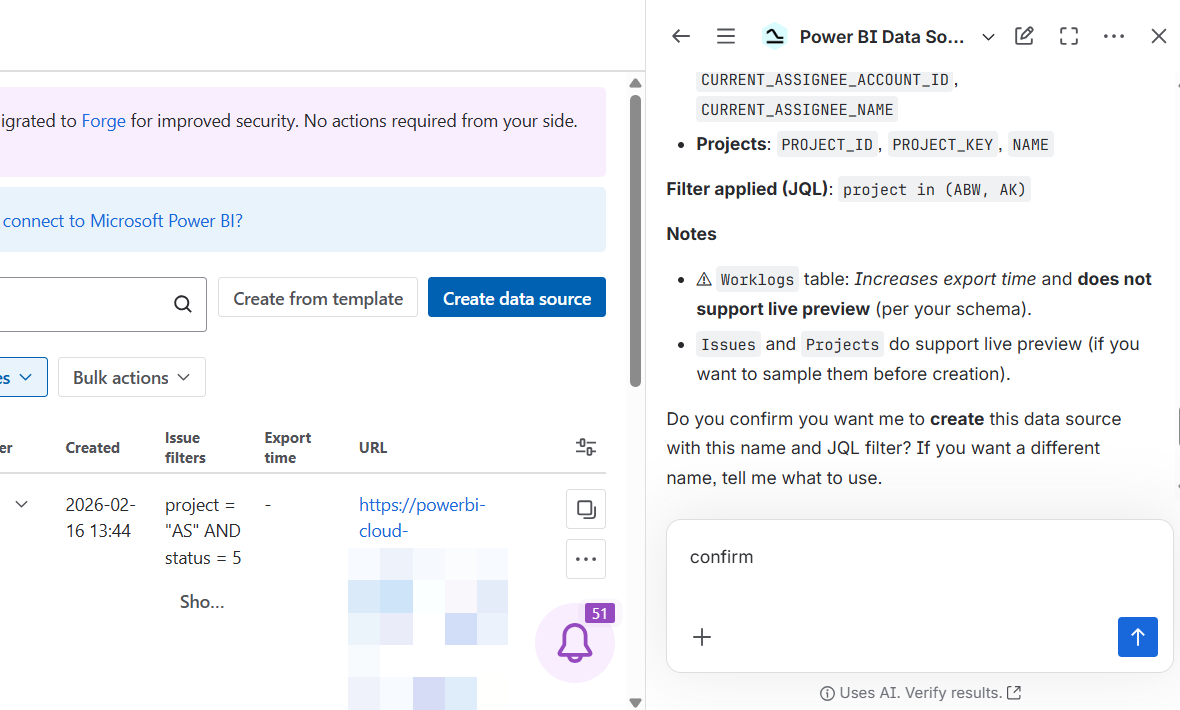Image resolution: width=1180 pixels, height=710 pixels.
Task: Open the Verify results external link
Action: [x=1014, y=692]
